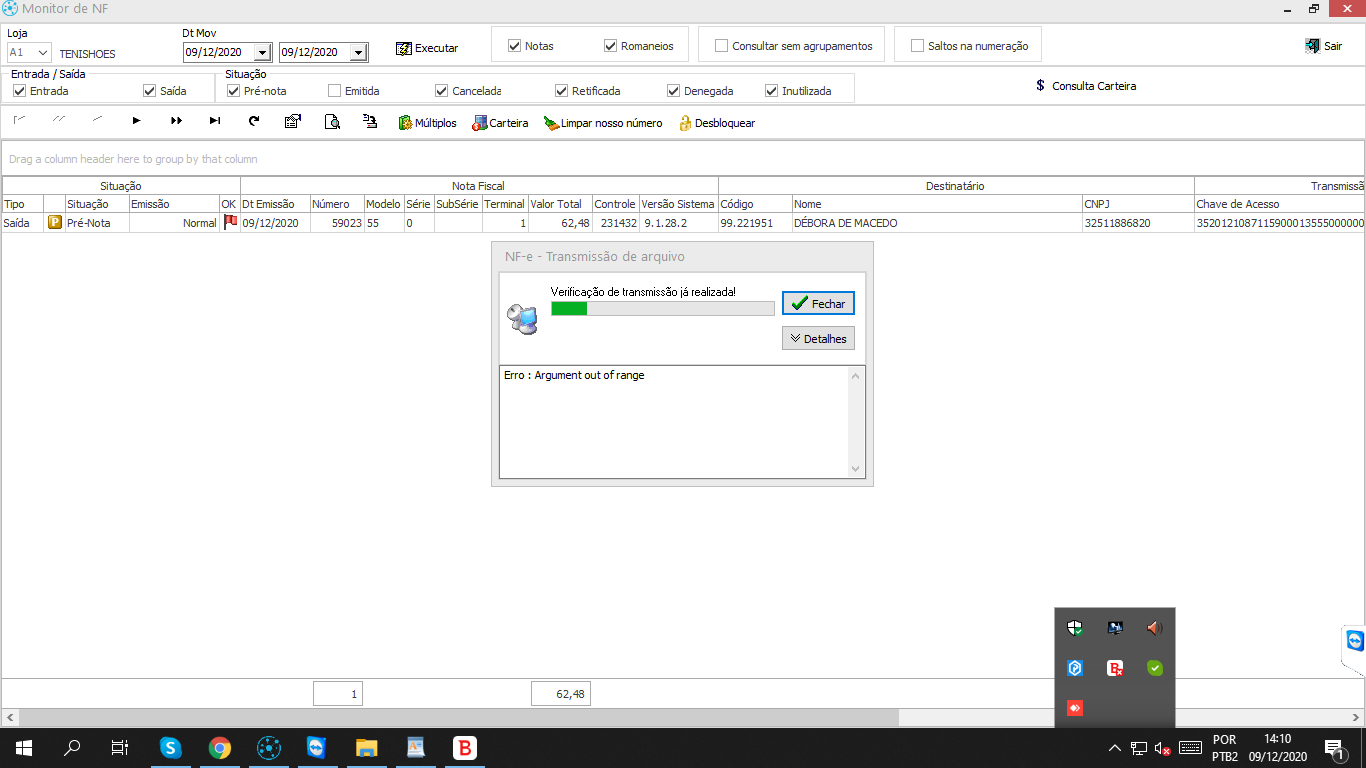
Task: Click Limpar nosso número toolbar button
Action: pos(603,123)
